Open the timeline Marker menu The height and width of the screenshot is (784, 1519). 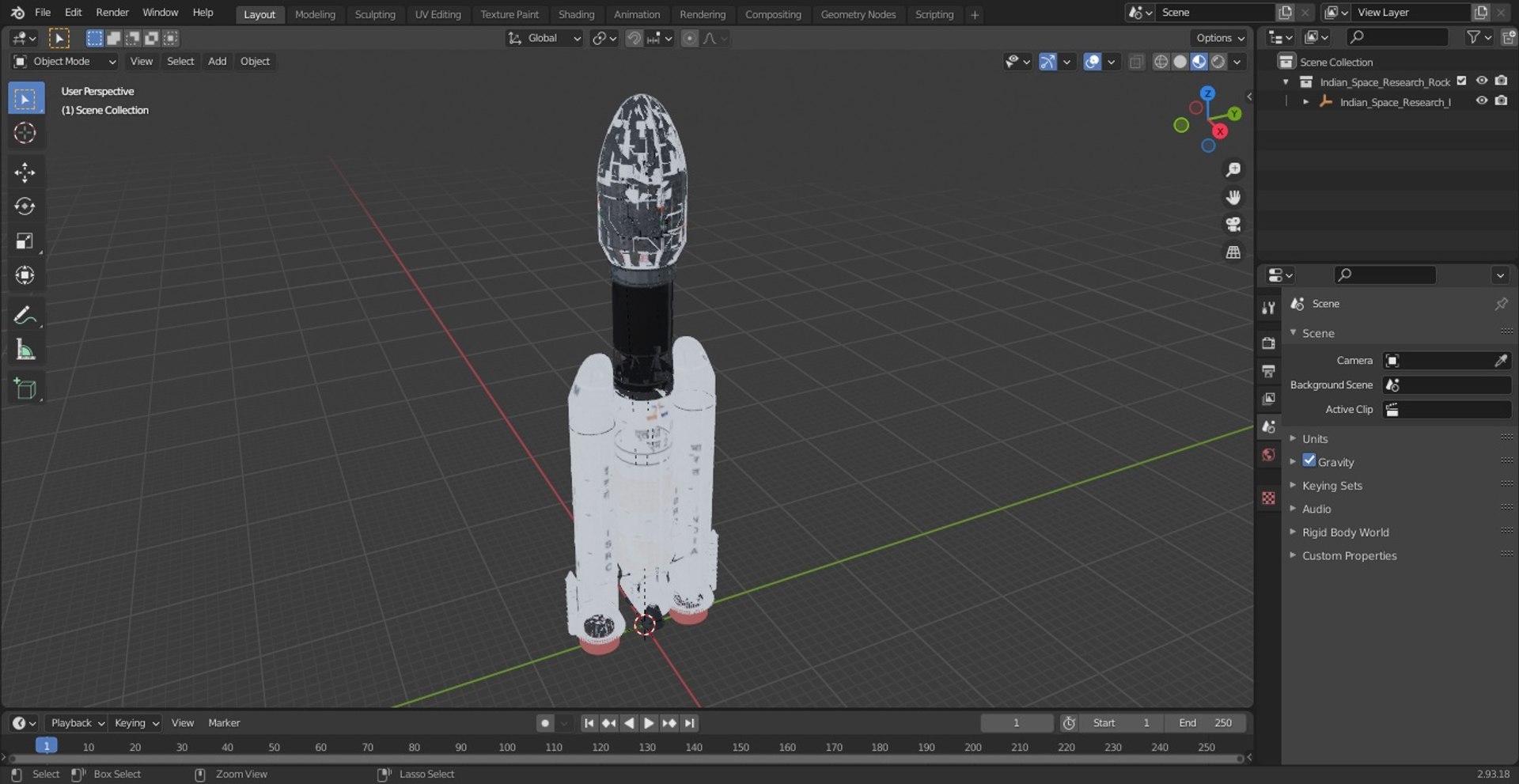224,723
